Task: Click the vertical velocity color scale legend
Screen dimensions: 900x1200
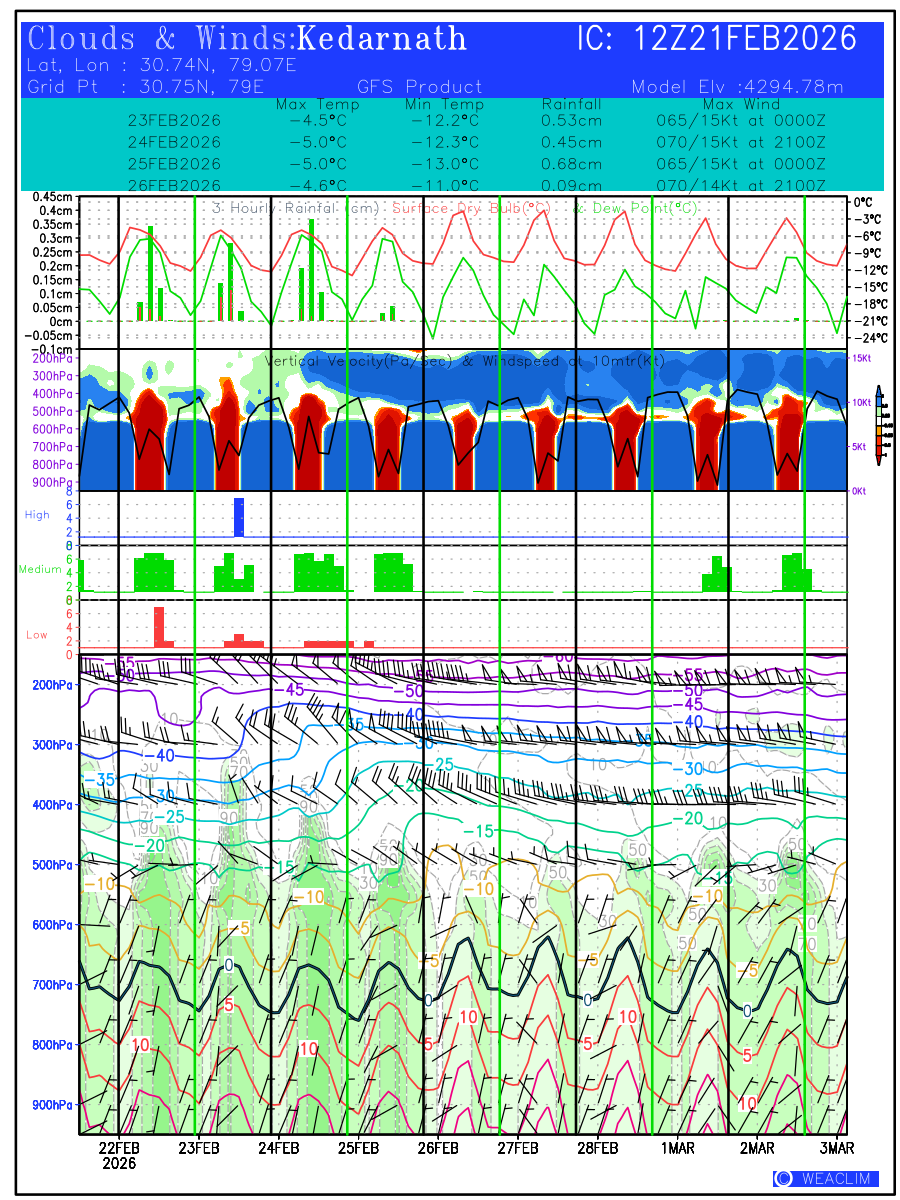Action: tap(878, 425)
